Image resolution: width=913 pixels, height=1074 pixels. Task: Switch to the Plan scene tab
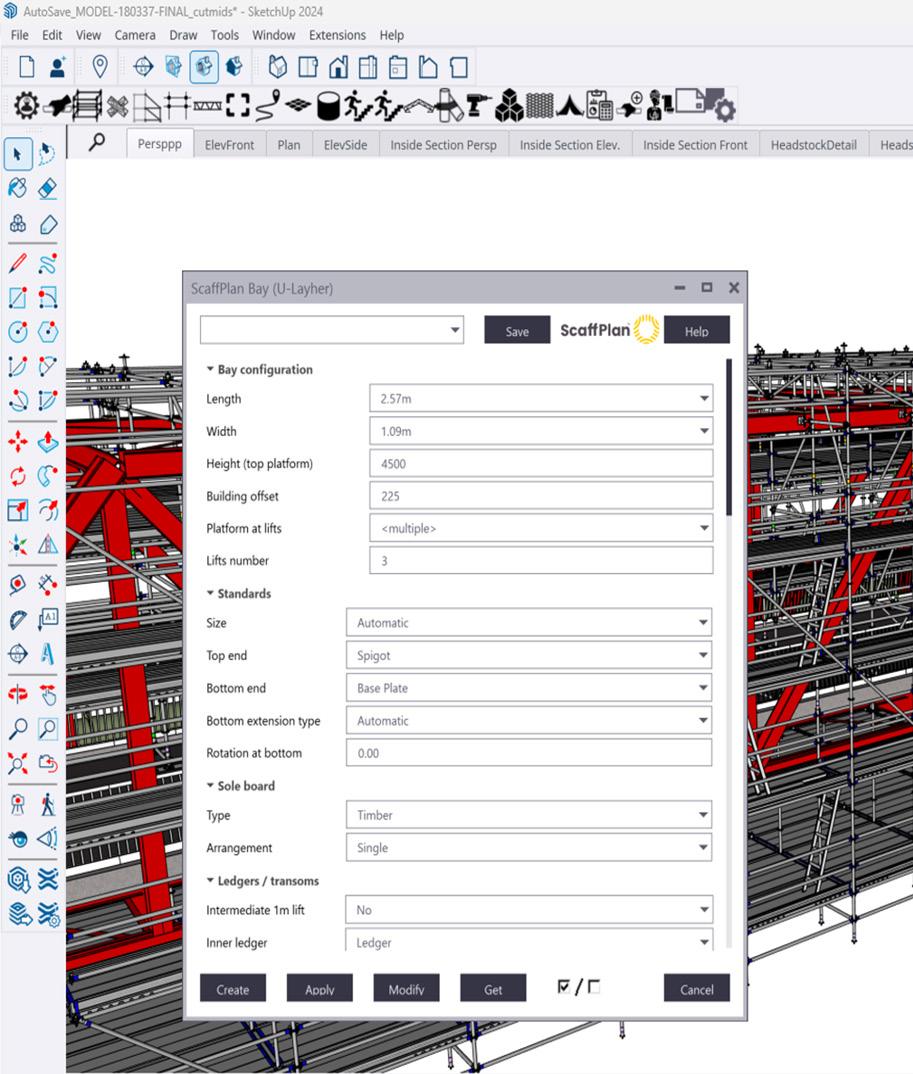tap(288, 145)
